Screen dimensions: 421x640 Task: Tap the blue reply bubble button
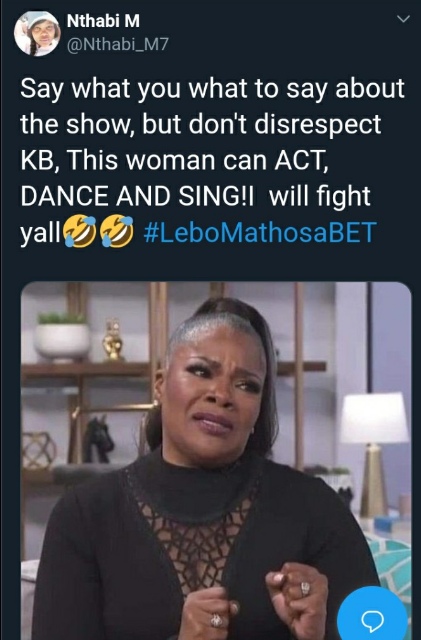(x=372, y=619)
